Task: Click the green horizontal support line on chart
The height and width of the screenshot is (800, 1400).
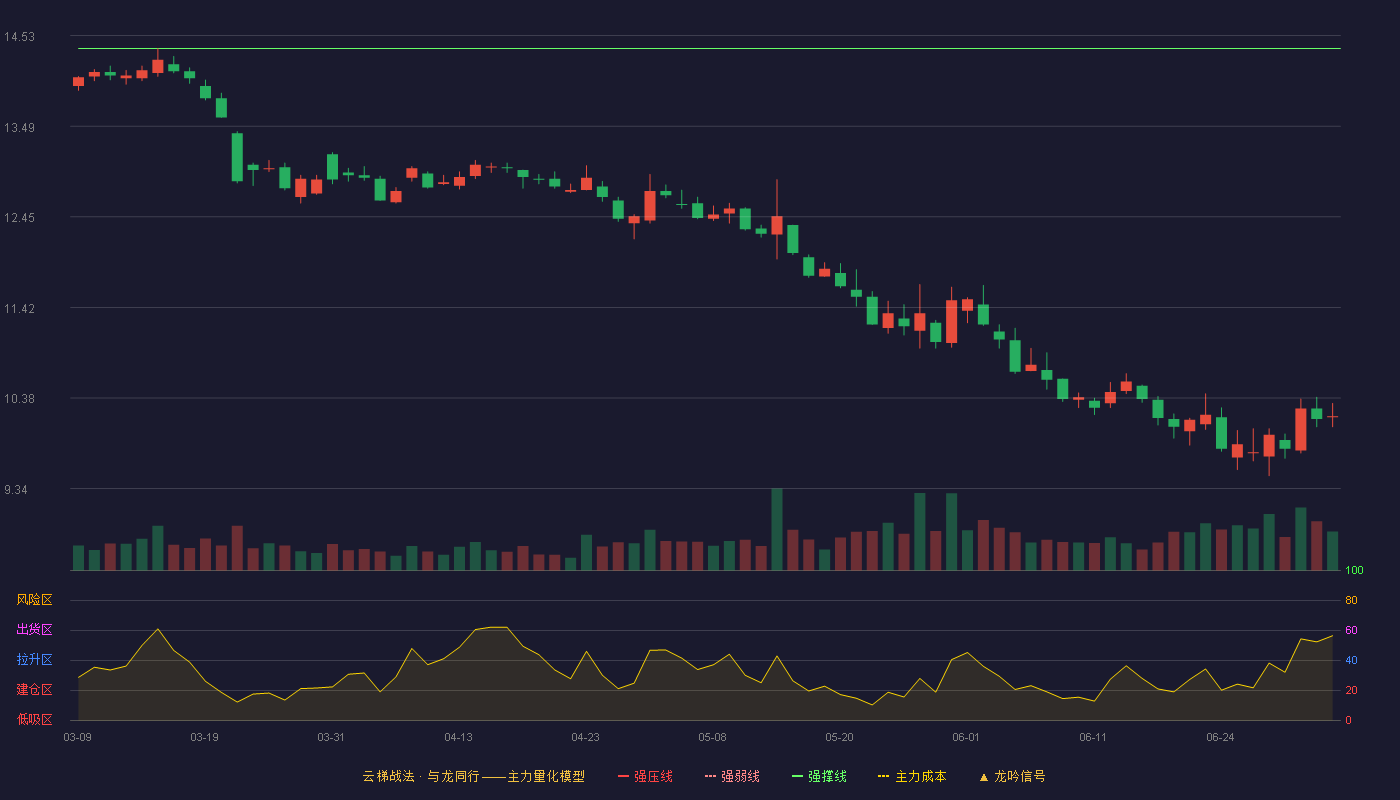Action: pos(709,48)
